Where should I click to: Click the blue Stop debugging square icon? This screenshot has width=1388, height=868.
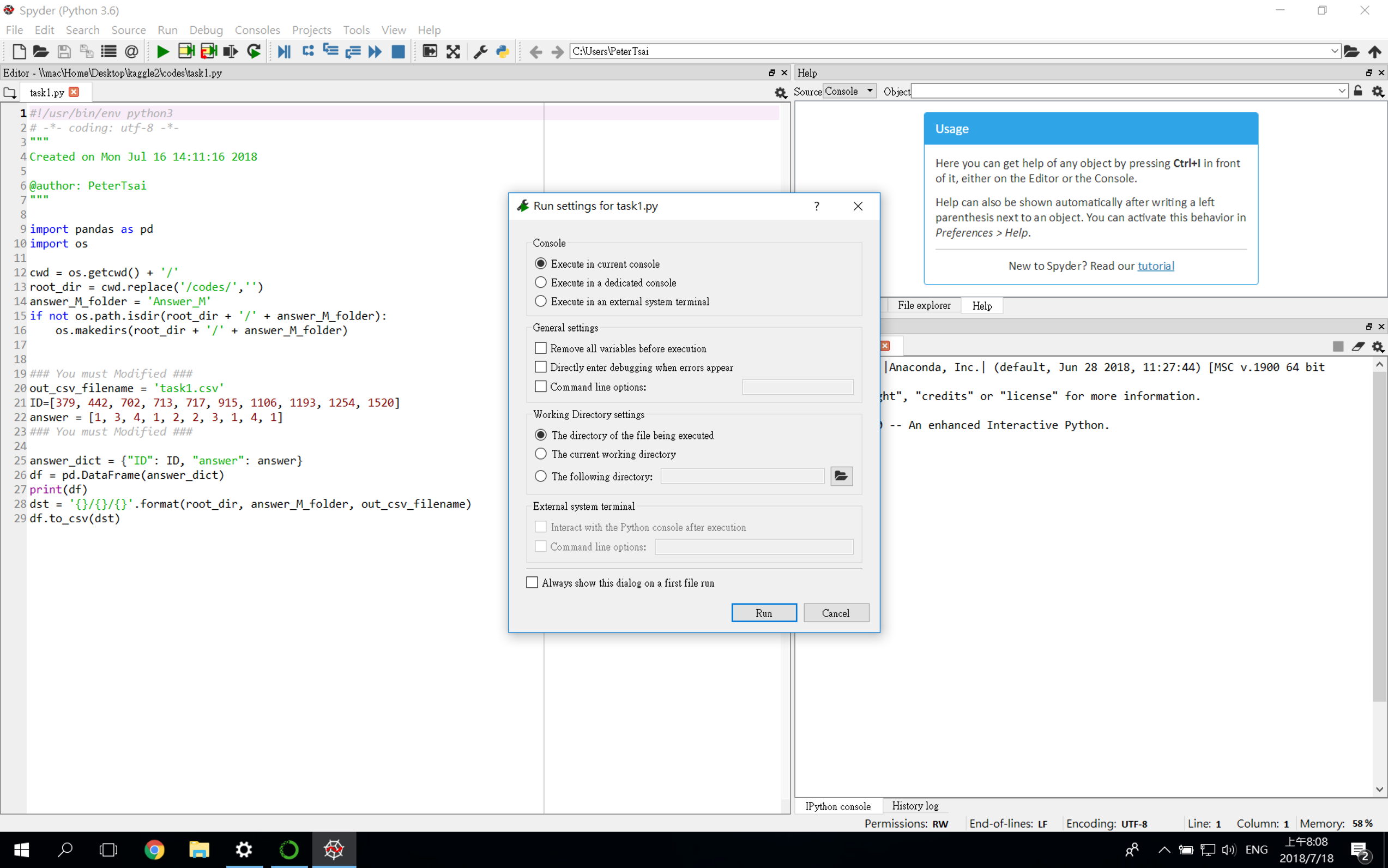(x=398, y=52)
